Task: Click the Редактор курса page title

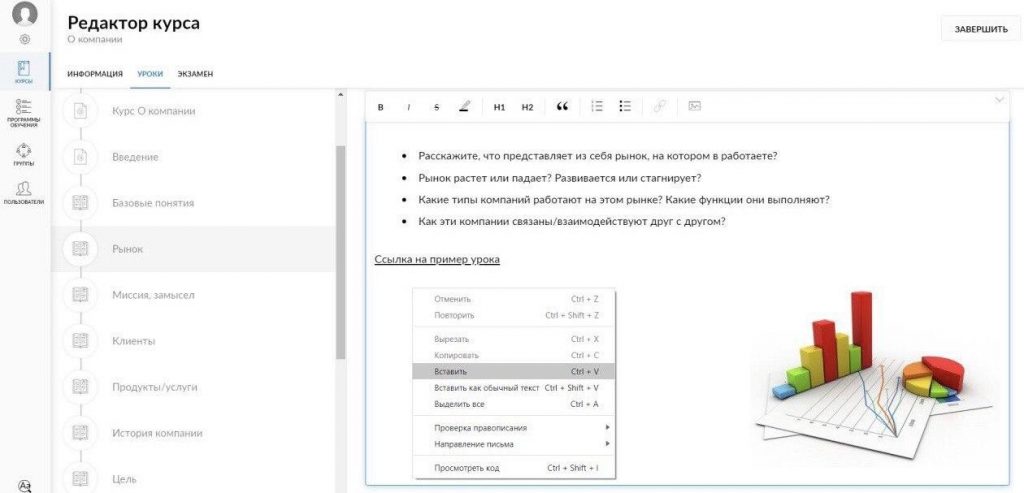Action: coord(133,23)
